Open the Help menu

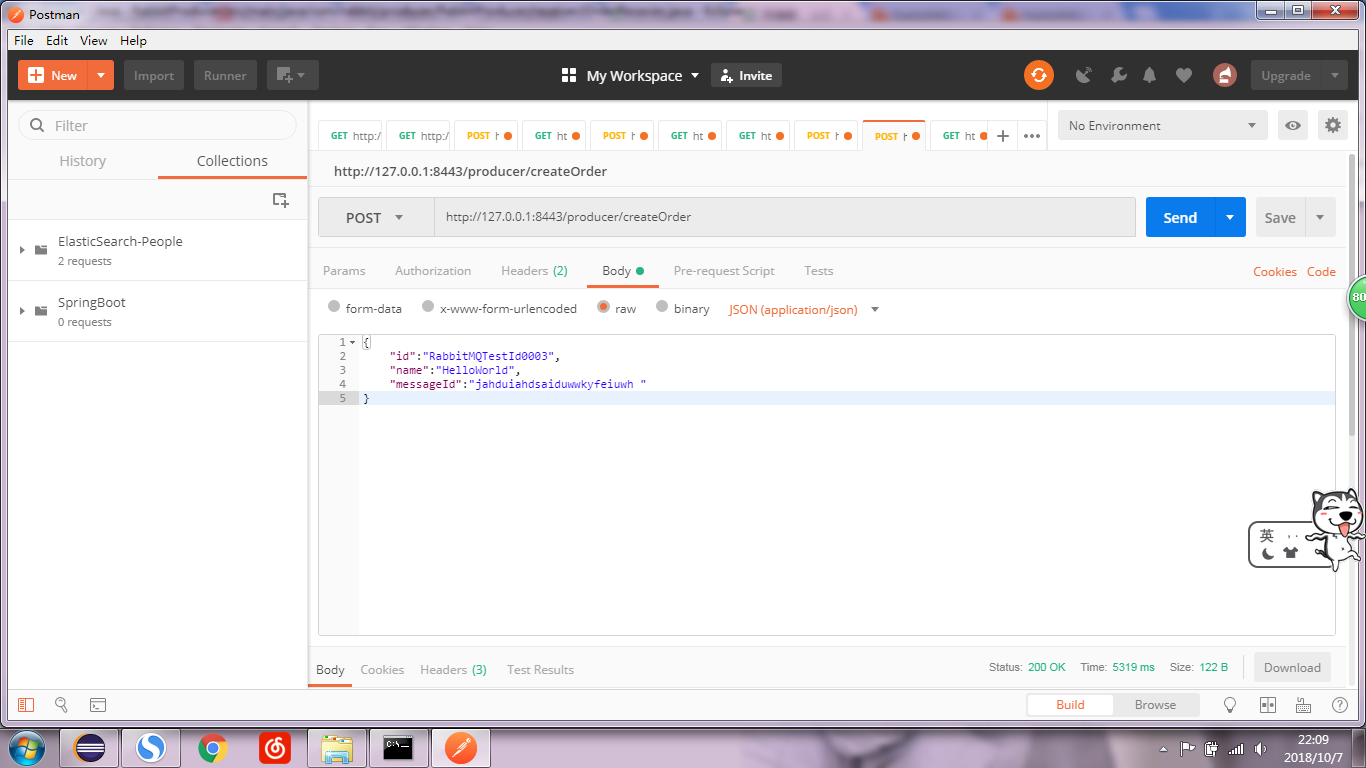(x=133, y=40)
